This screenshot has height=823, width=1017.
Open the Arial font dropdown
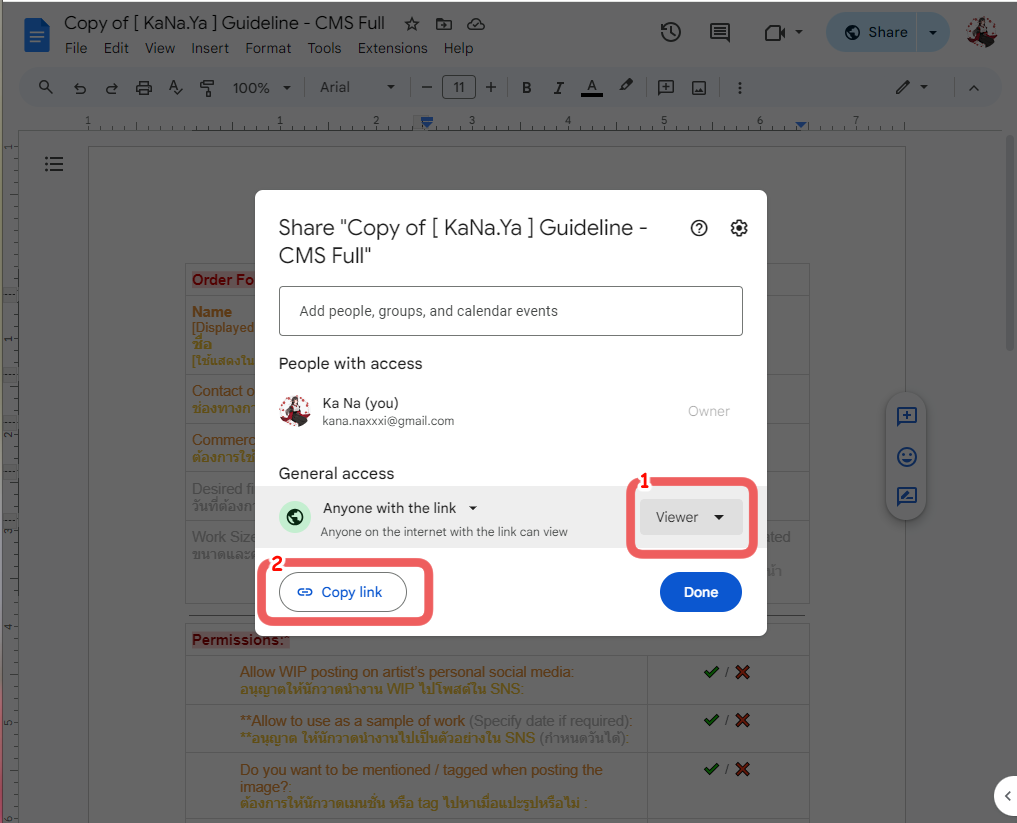click(x=357, y=88)
